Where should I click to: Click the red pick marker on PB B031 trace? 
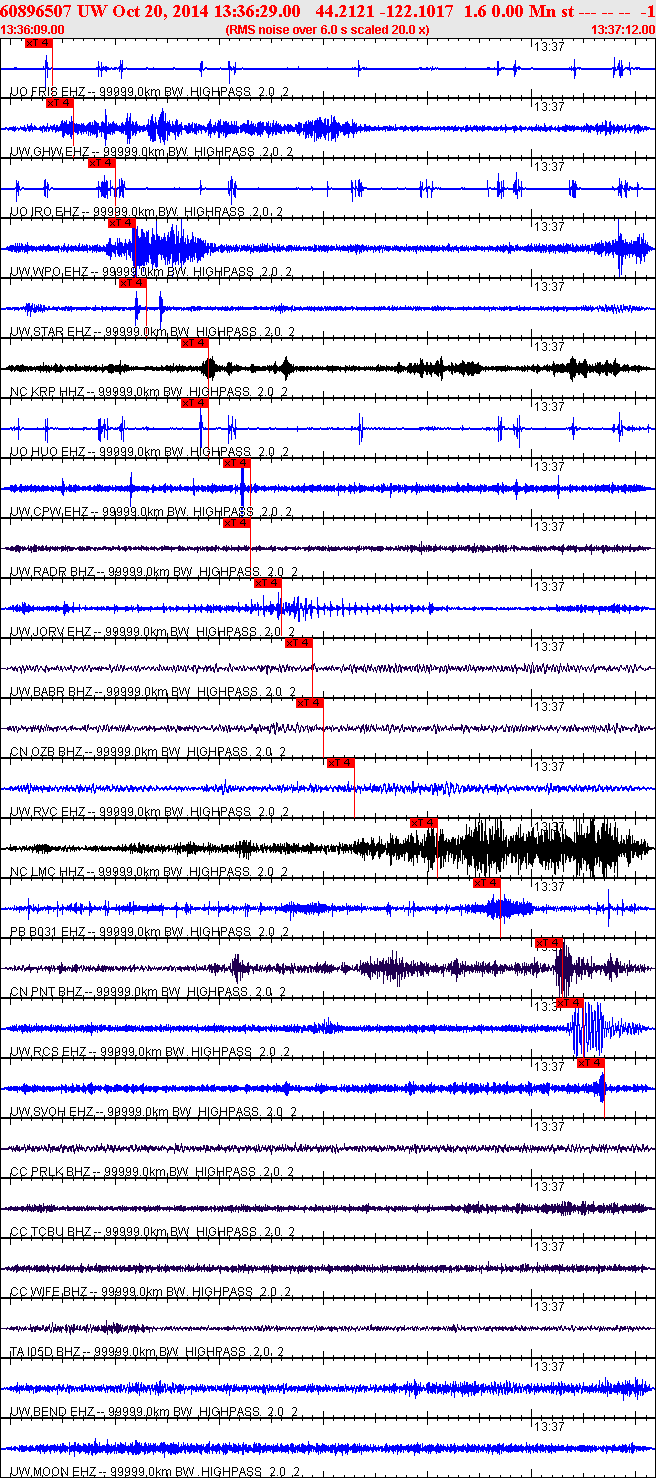487,883
